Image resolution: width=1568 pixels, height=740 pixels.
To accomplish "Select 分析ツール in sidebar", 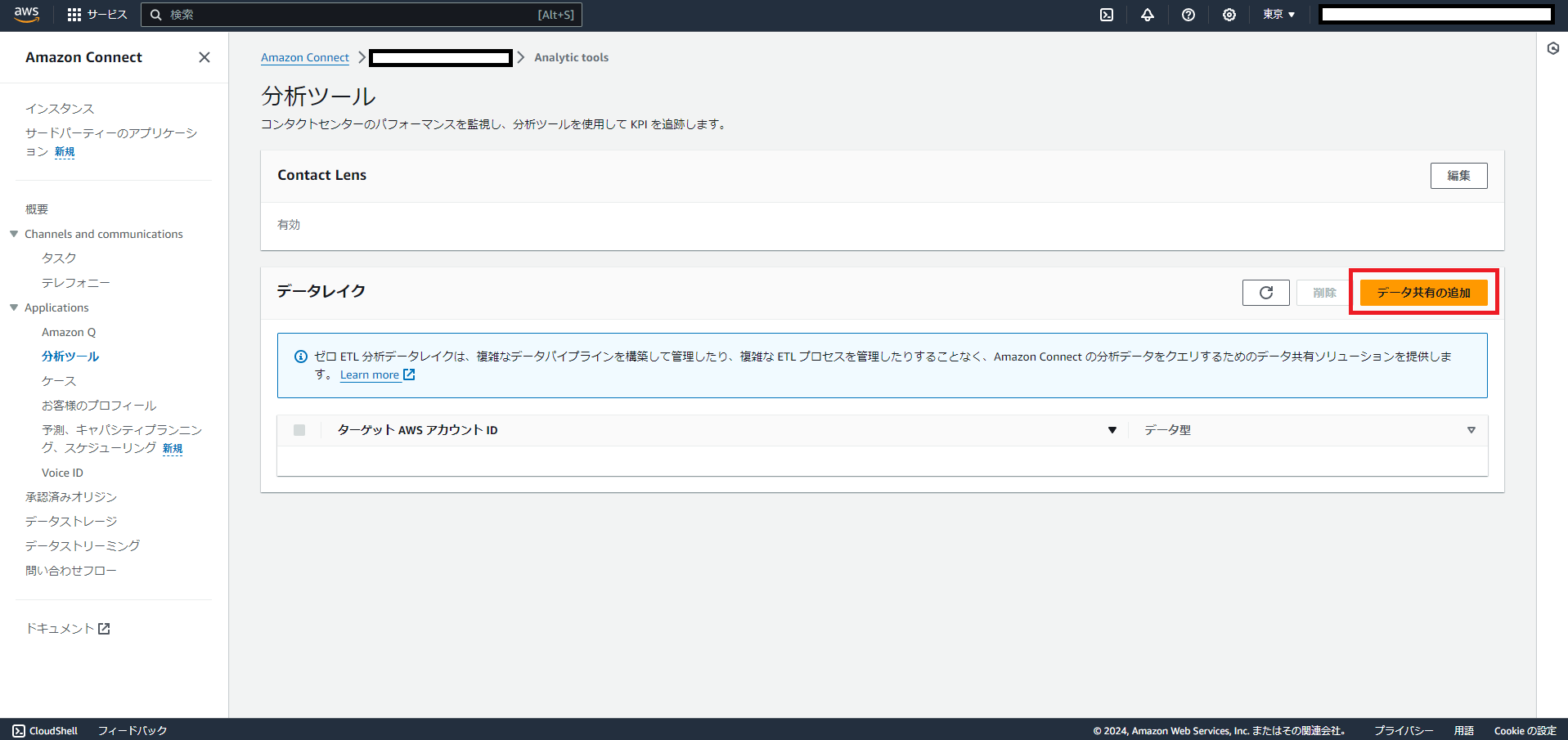I will [70, 357].
